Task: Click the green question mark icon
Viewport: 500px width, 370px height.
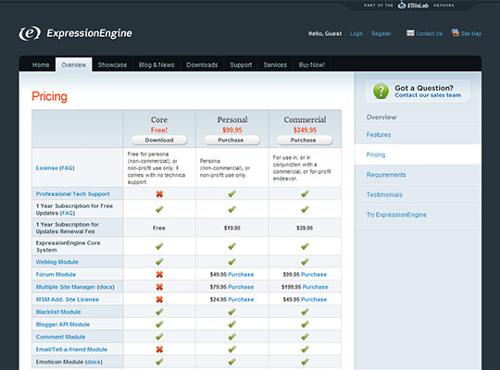Action: click(x=381, y=91)
